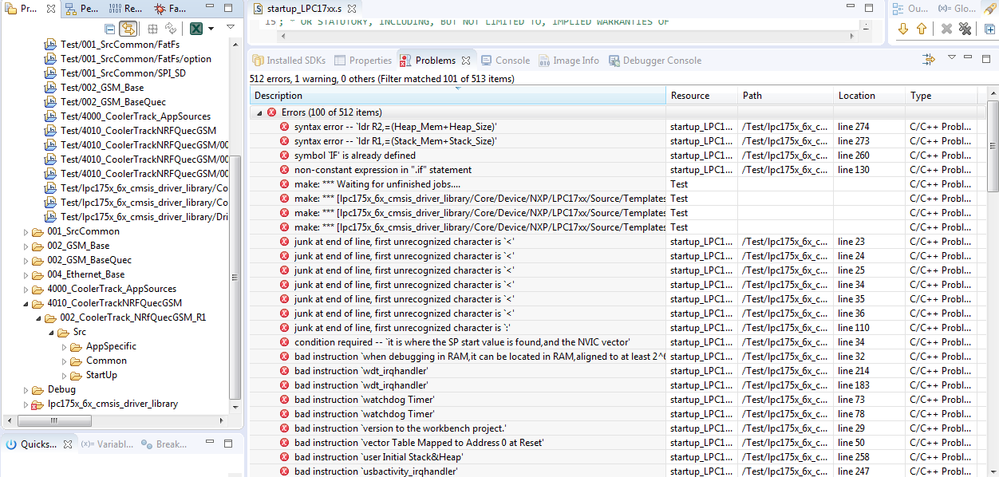Image resolution: width=999 pixels, height=477 pixels.
Task: Select the error about Stack_Mem+Stack_Size
Action: pos(617,141)
